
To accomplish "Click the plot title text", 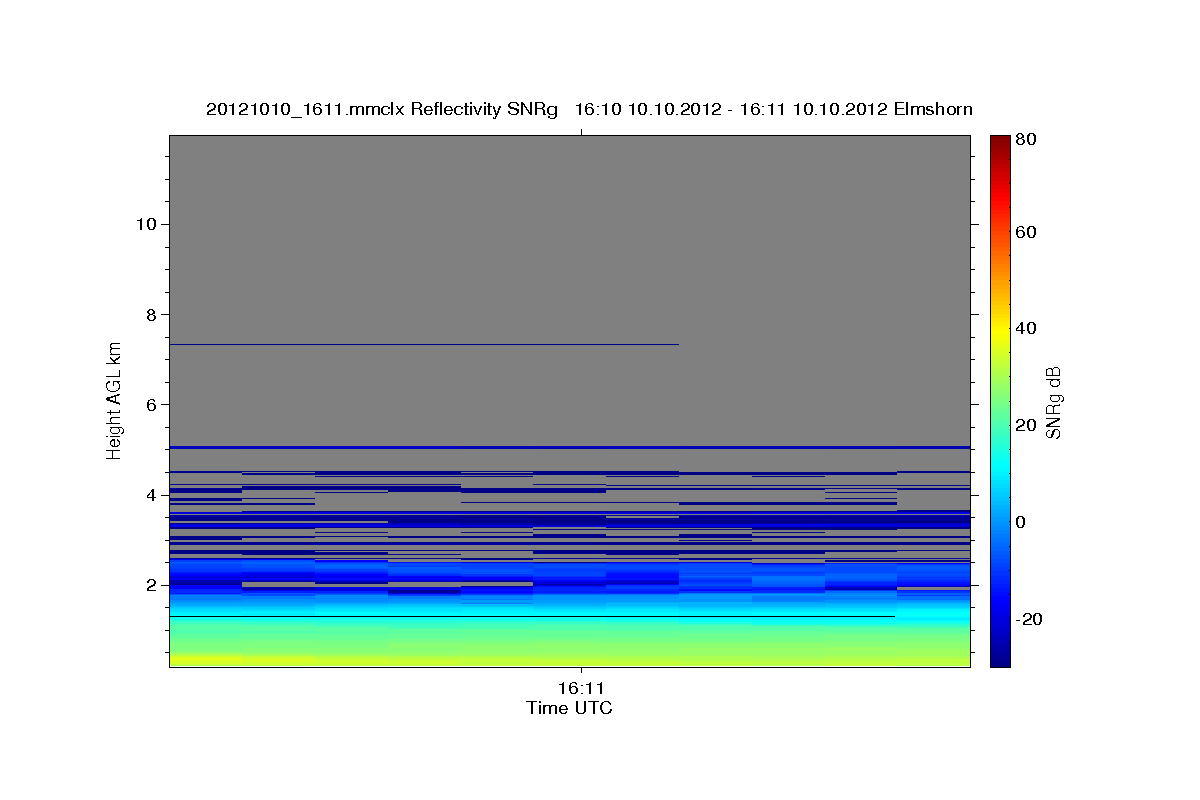I will (589, 109).
